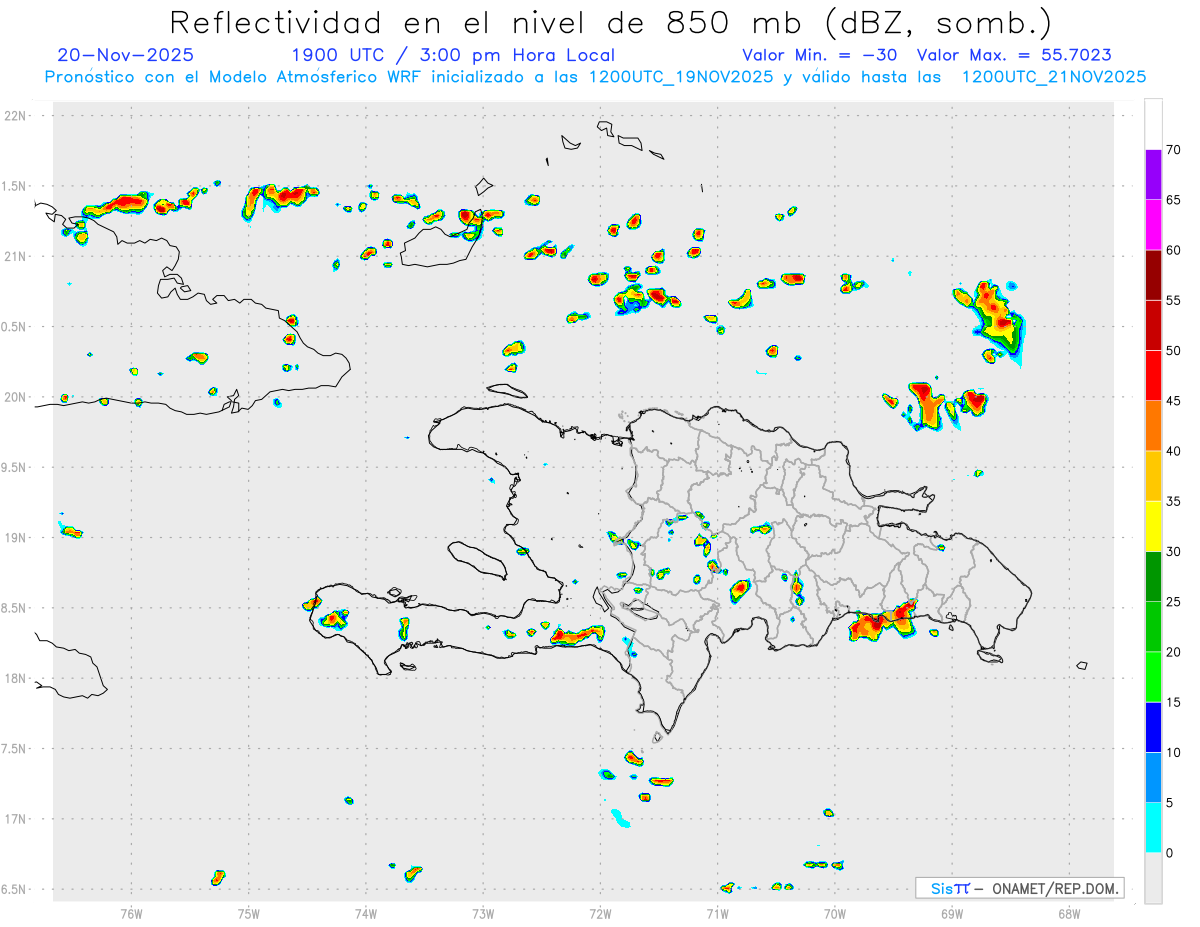
Task: Select the colorbar value label '40'
Action: click(x=1174, y=451)
